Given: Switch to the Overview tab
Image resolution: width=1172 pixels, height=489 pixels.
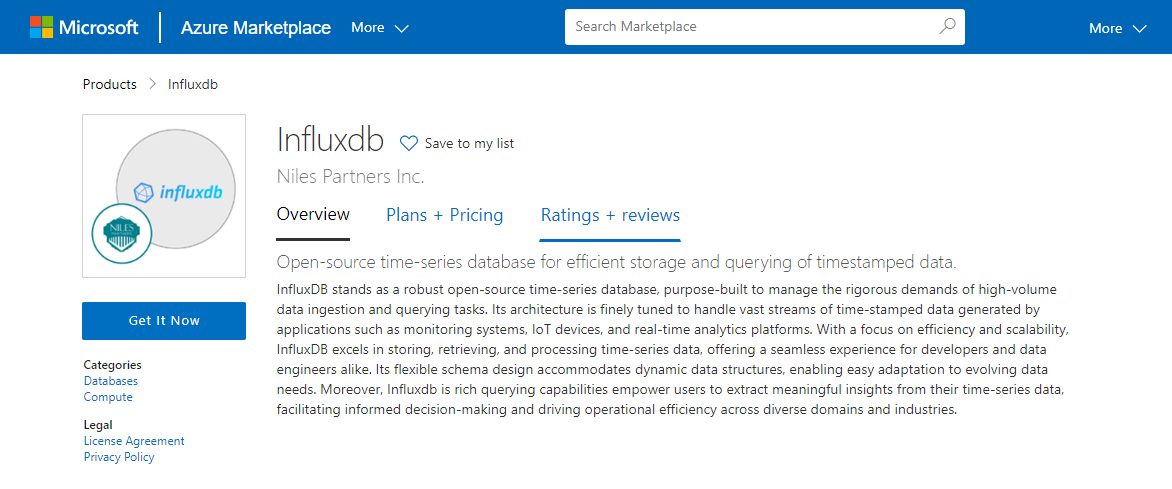Looking at the screenshot, I should coord(313,215).
